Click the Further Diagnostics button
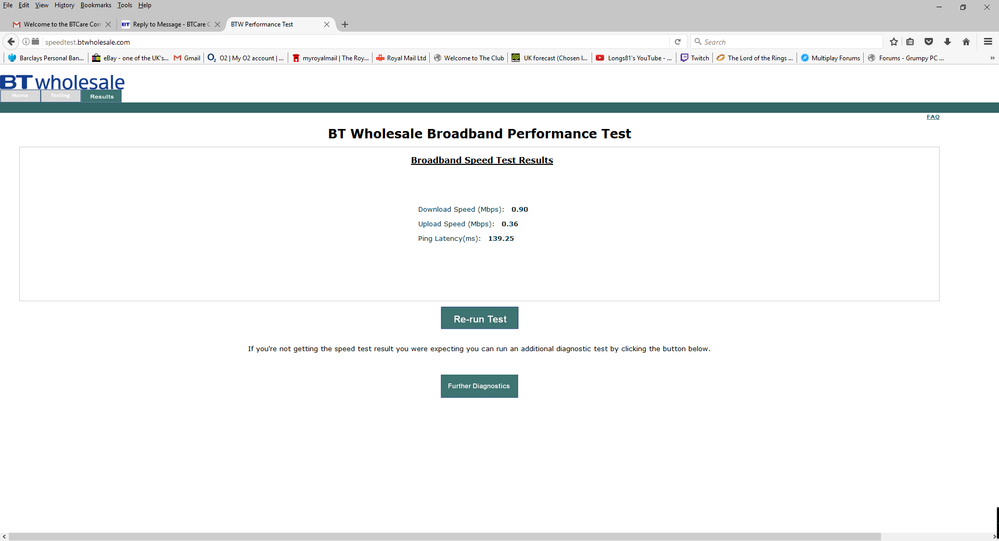 click(x=479, y=386)
